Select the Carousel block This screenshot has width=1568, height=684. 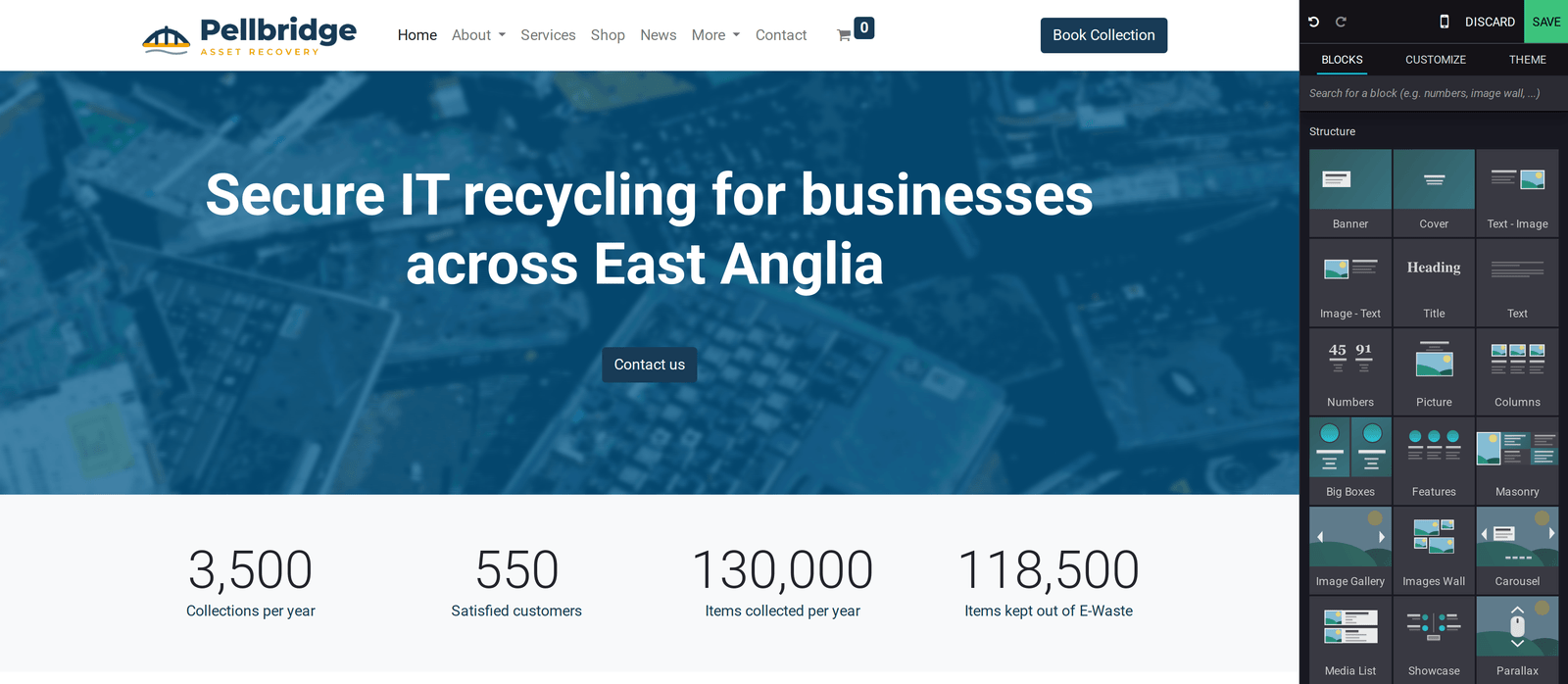[x=1517, y=550]
